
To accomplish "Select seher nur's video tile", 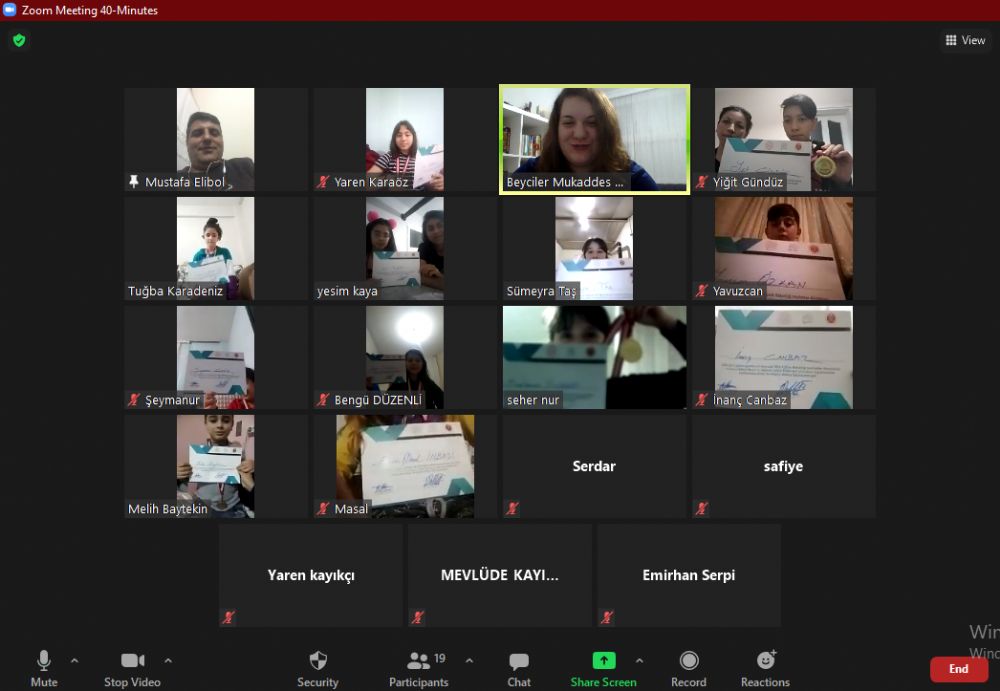I will pos(594,357).
